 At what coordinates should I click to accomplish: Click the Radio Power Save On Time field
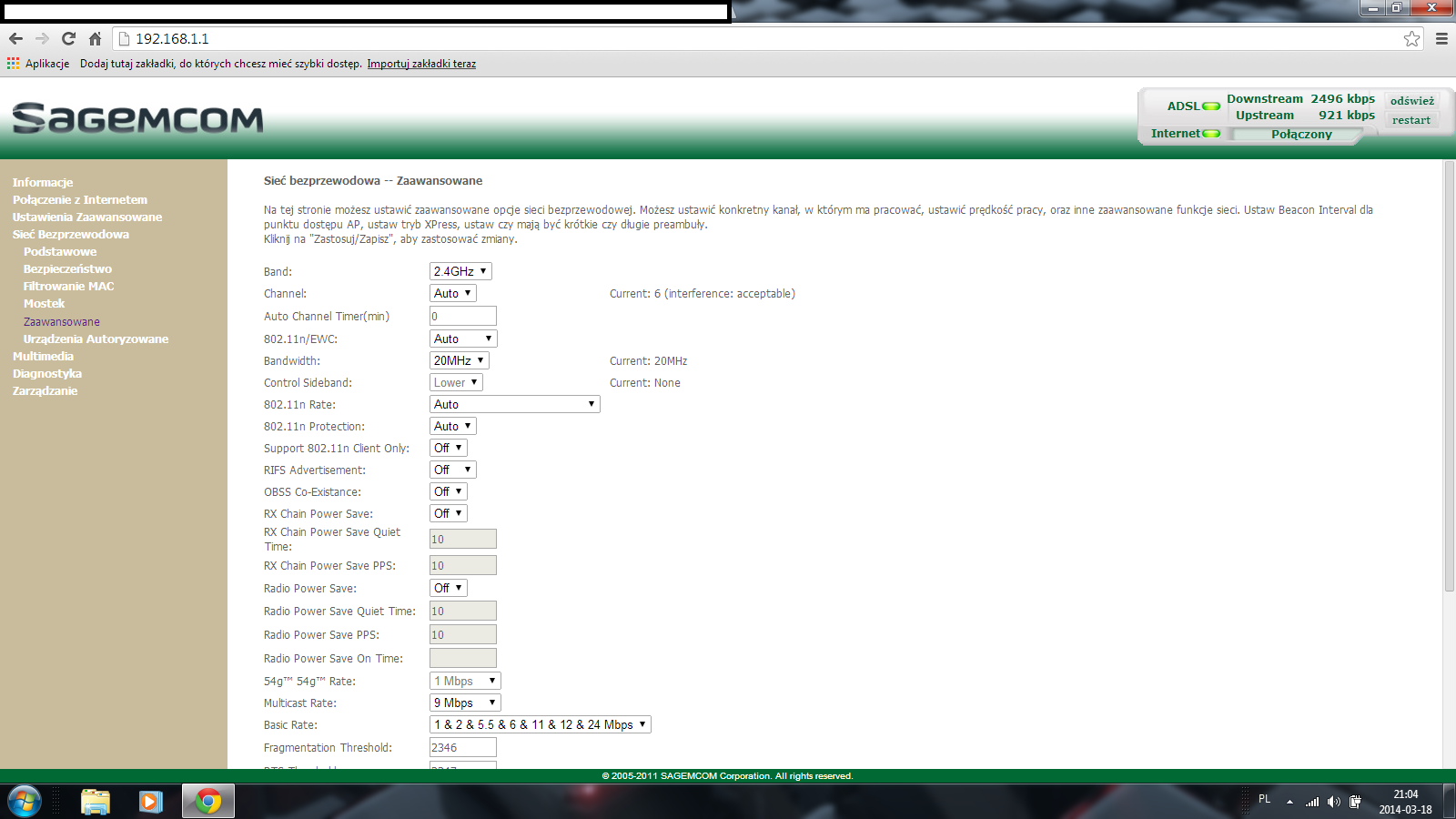[x=463, y=658]
